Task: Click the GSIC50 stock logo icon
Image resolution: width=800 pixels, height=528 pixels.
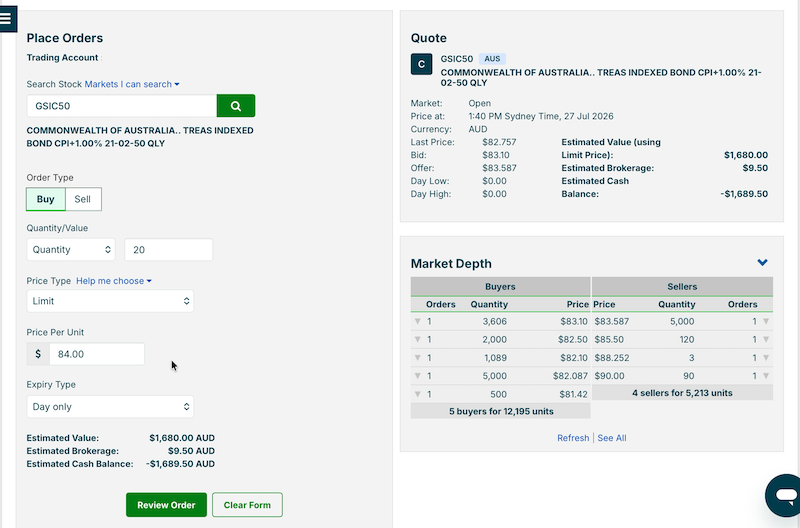Action: pyautogui.click(x=421, y=64)
